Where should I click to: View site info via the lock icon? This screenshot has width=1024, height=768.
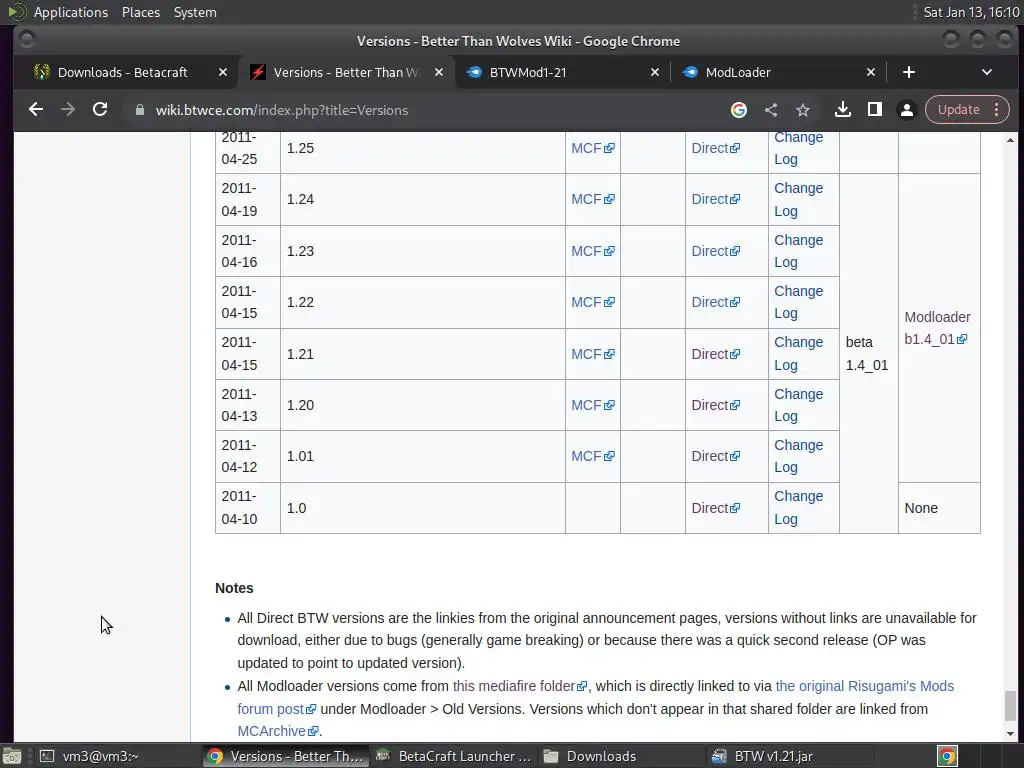pos(139,110)
